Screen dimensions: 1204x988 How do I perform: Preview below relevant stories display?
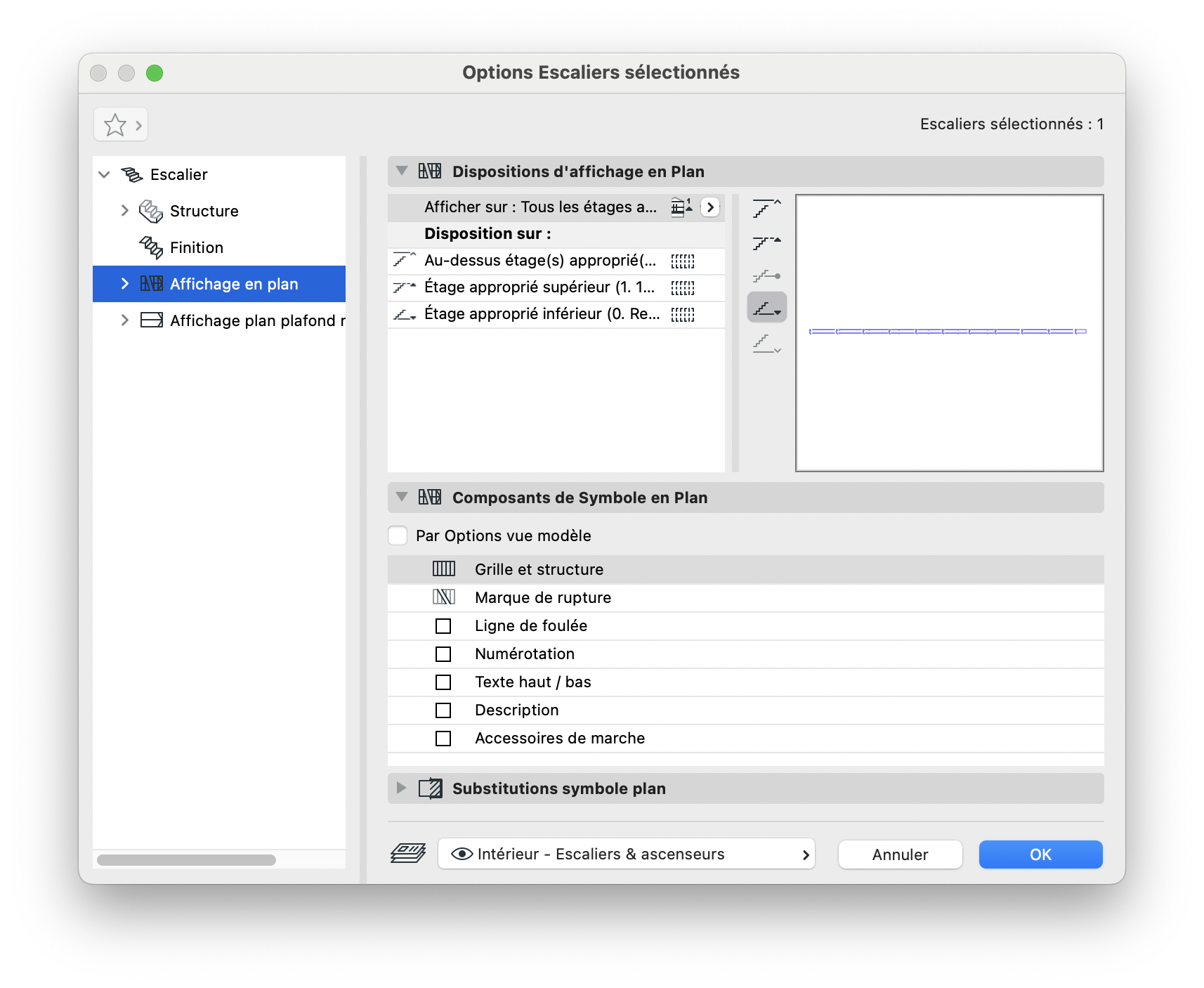[x=766, y=343]
